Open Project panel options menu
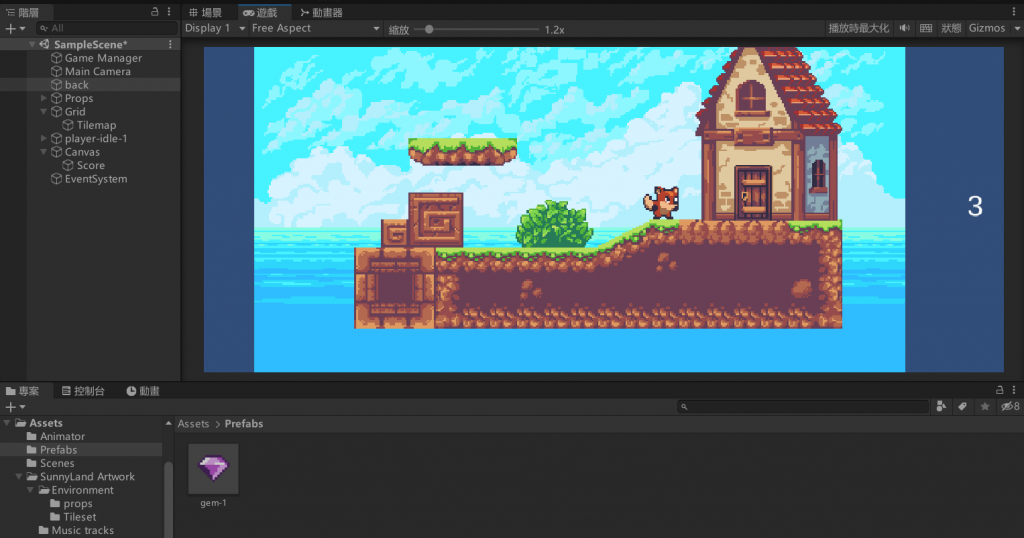 [1014, 390]
